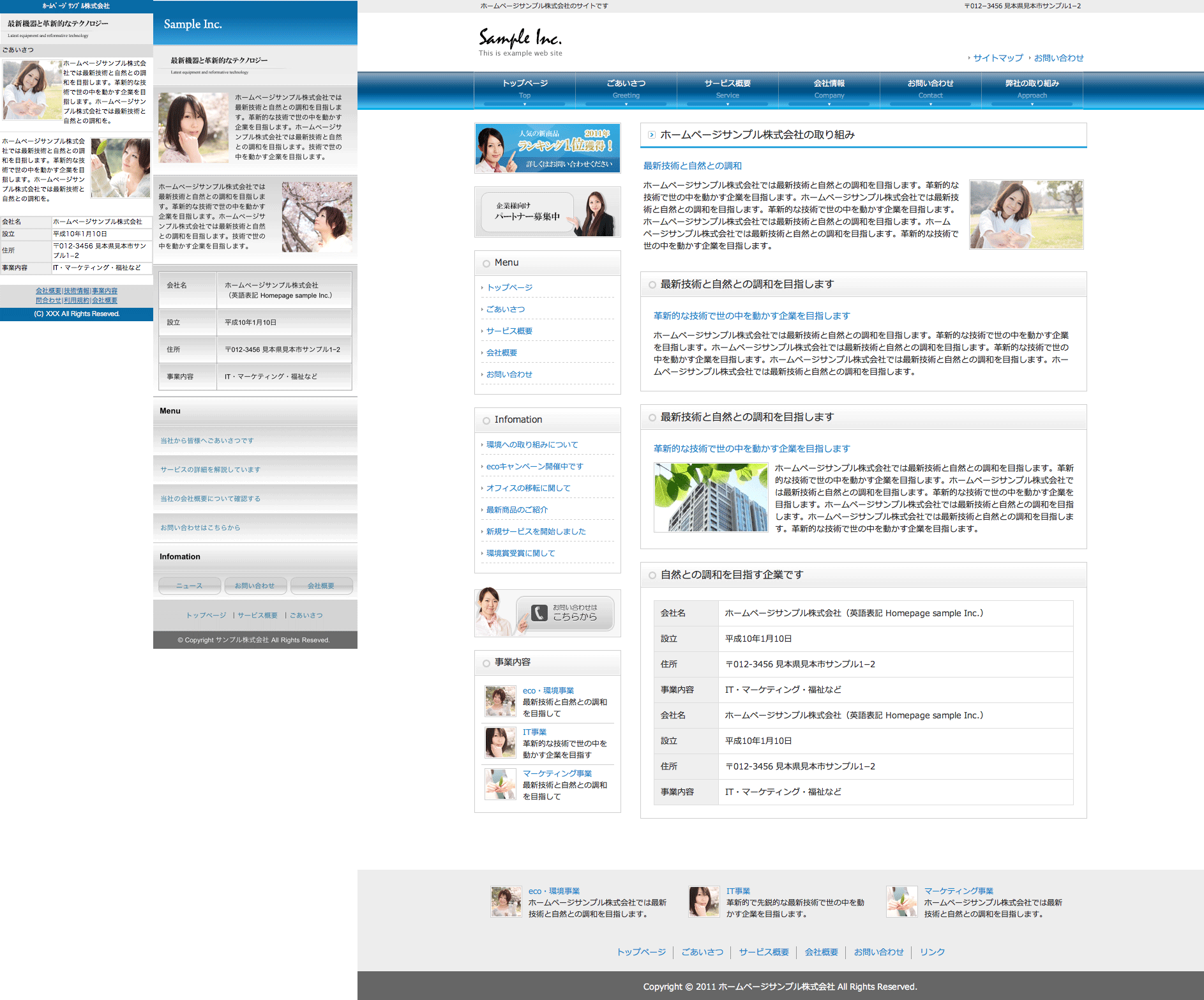
Task: Expand the 会社情報 Company navigation item
Action: point(829,89)
